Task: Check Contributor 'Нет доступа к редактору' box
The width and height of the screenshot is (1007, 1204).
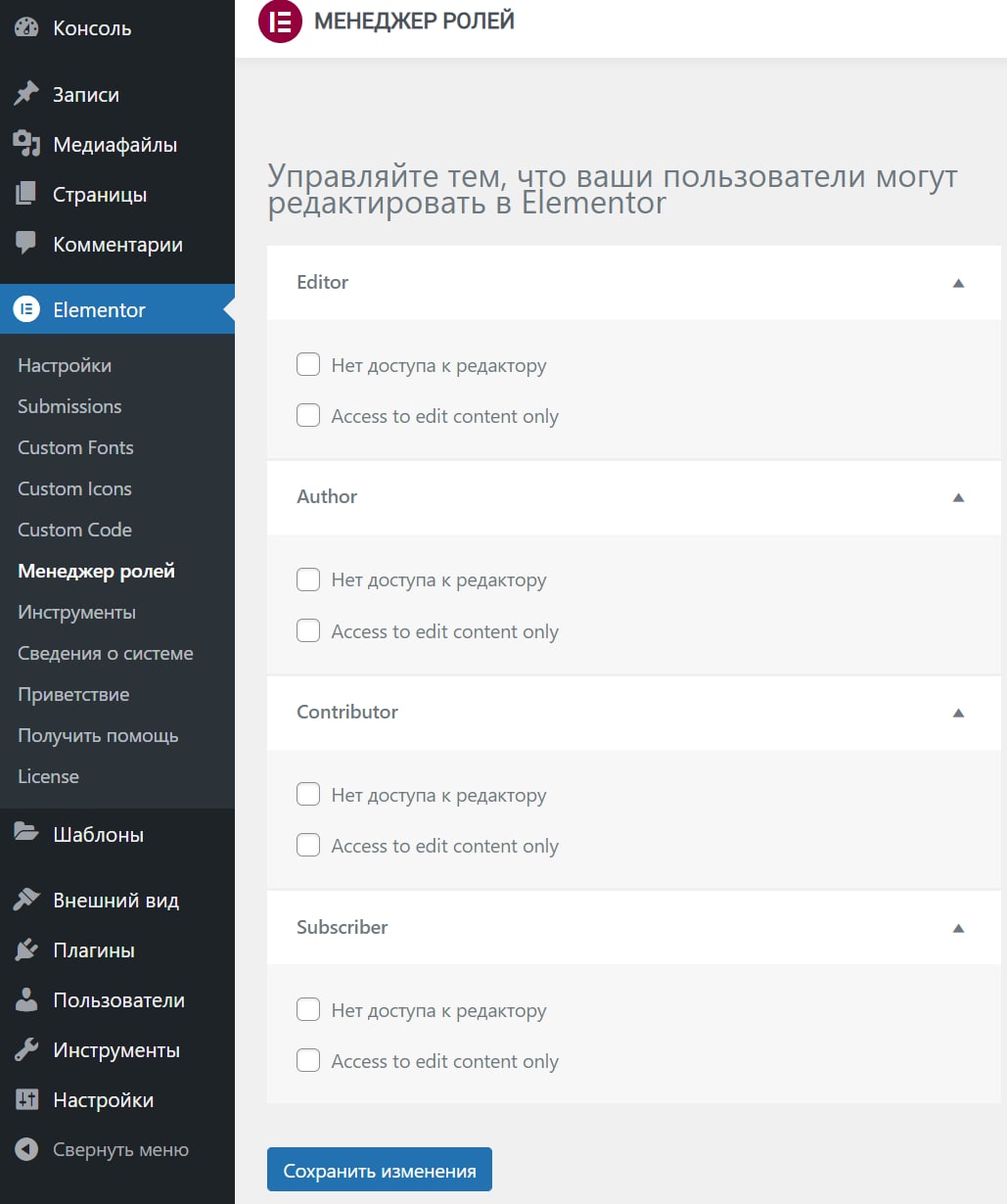Action: (x=308, y=795)
